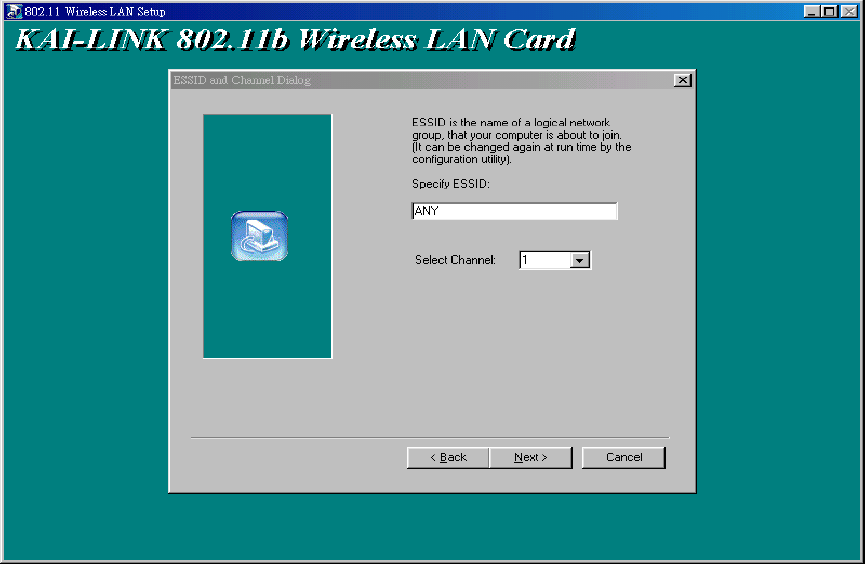Screen dimensions: 865x564
Task: Click the Specify ESSID input field
Action: click(515, 211)
